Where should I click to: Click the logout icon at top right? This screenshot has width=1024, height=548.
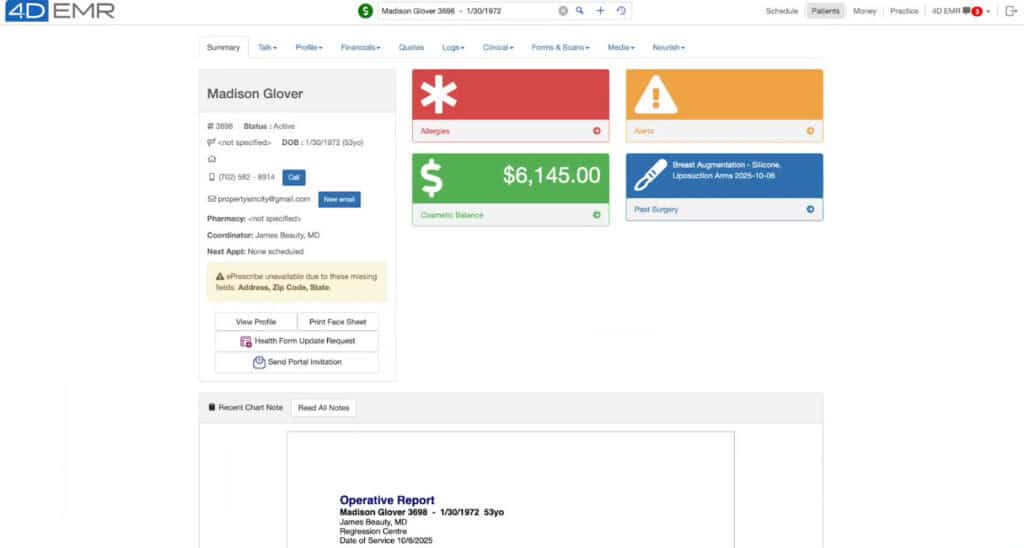pos(1010,11)
